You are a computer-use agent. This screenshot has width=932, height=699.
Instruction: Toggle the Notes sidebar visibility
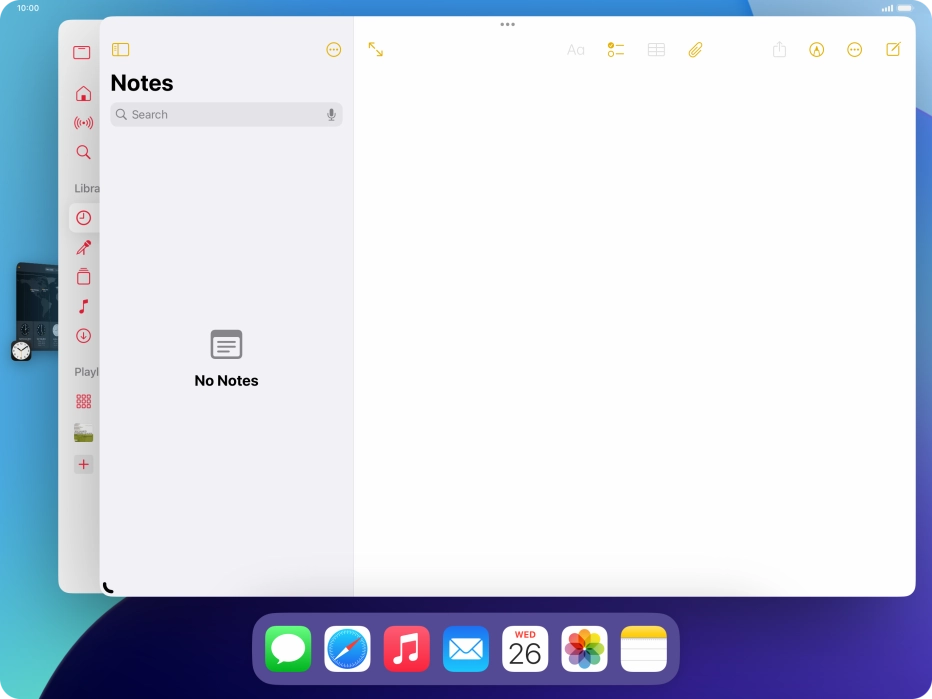point(120,49)
